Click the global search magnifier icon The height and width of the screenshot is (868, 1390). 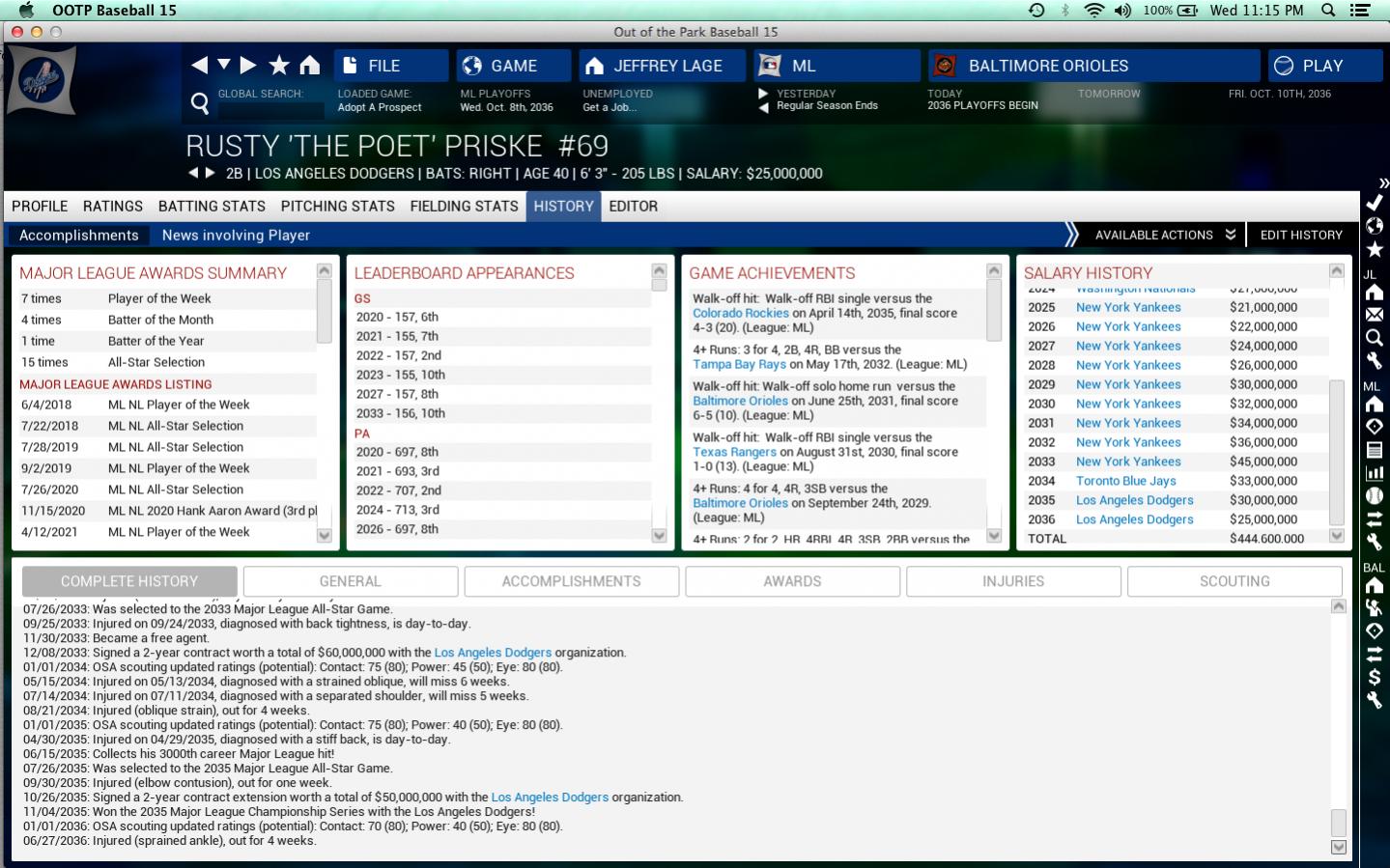200,102
